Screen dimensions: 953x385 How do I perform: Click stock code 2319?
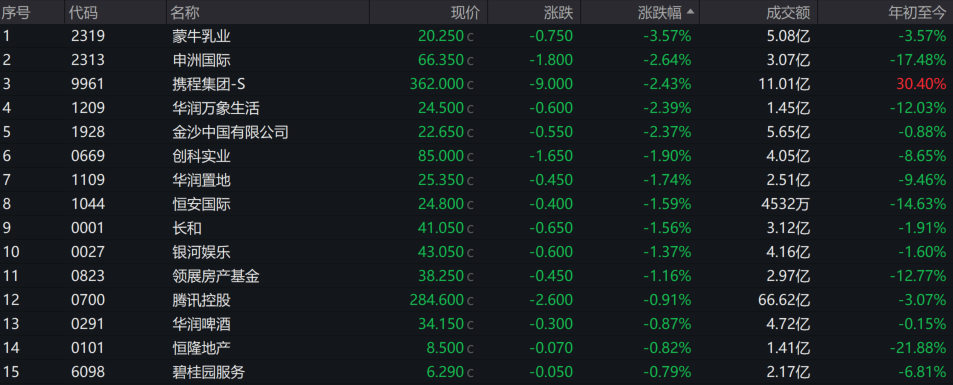pyautogui.click(x=87, y=36)
